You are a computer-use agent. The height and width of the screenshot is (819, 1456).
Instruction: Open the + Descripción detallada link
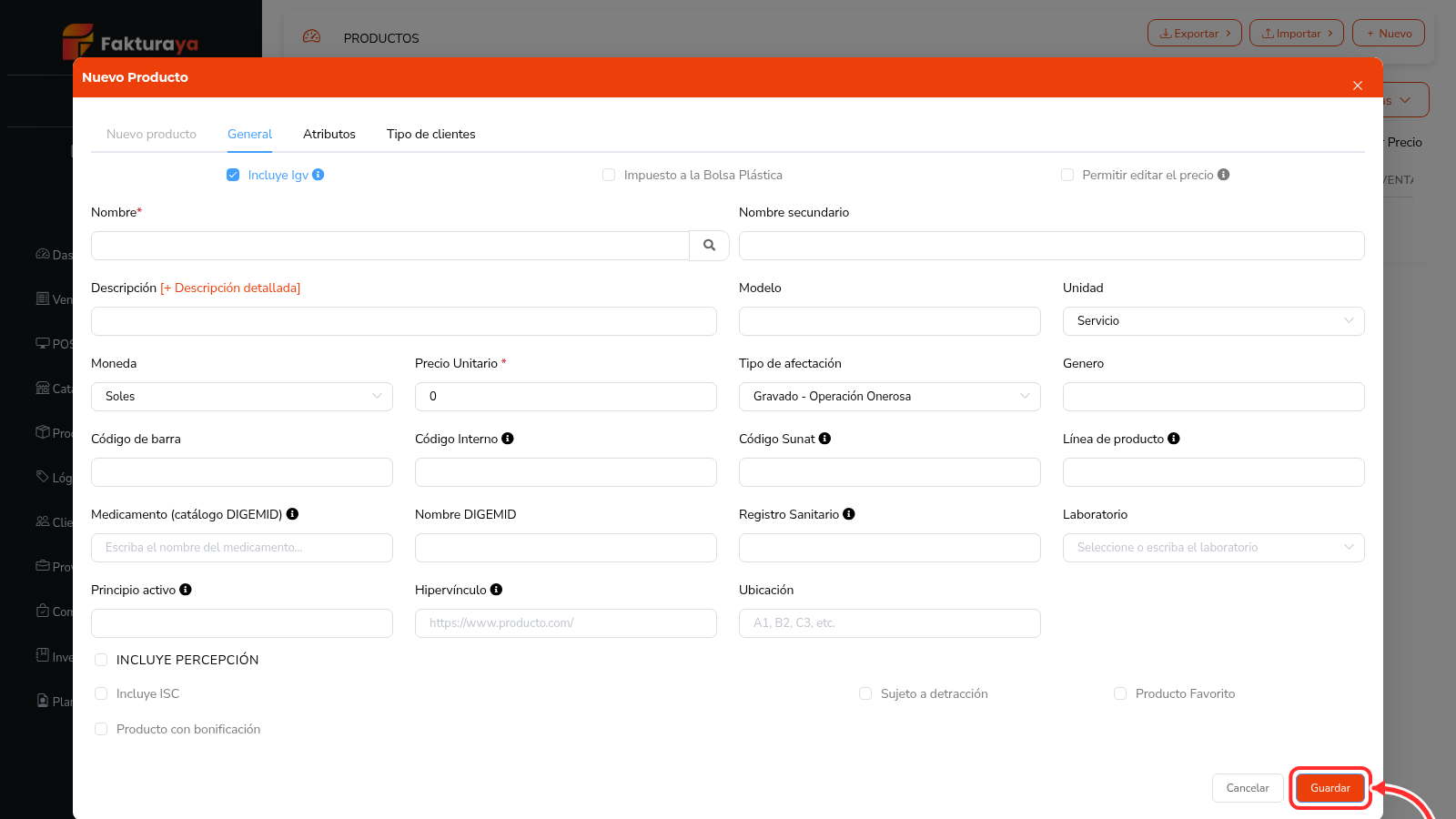(x=230, y=288)
